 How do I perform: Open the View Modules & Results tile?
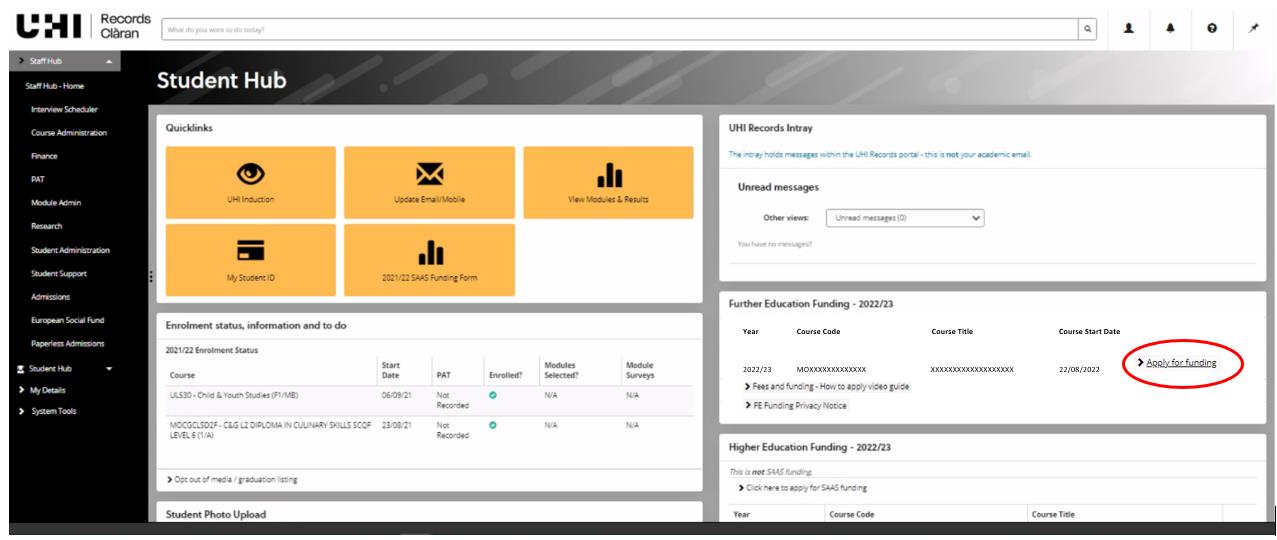click(x=608, y=182)
